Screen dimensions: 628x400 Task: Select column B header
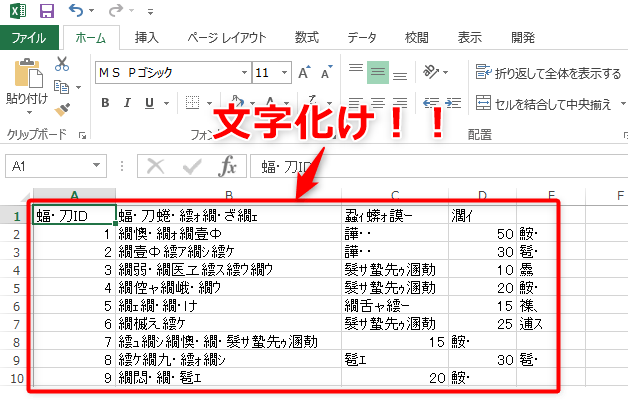228,196
